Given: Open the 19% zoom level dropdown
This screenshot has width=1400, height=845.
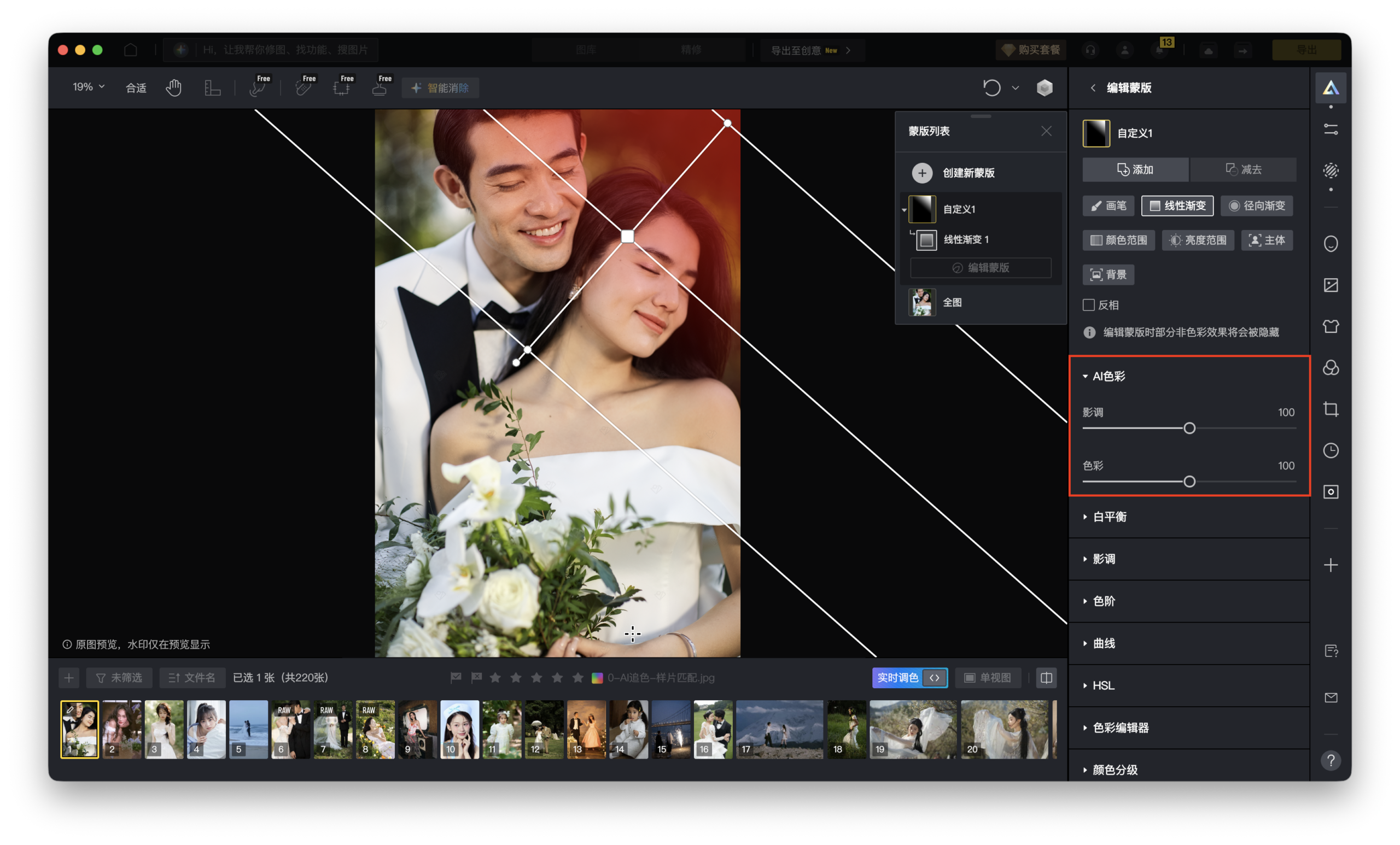Looking at the screenshot, I should point(88,87).
